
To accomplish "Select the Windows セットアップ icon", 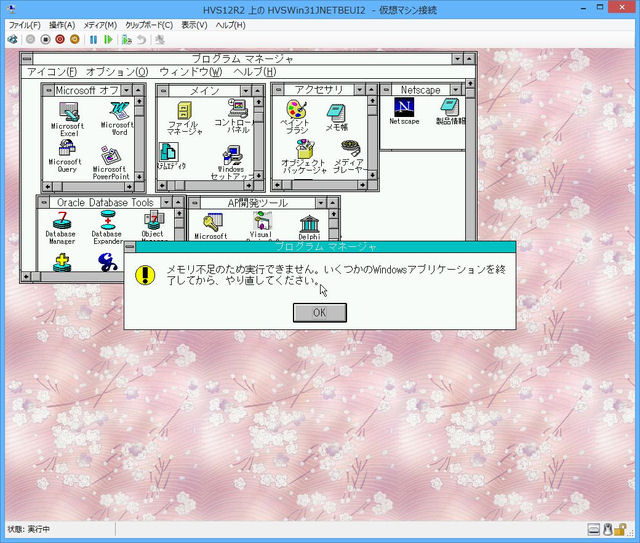I will pyautogui.click(x=232, y=162).
